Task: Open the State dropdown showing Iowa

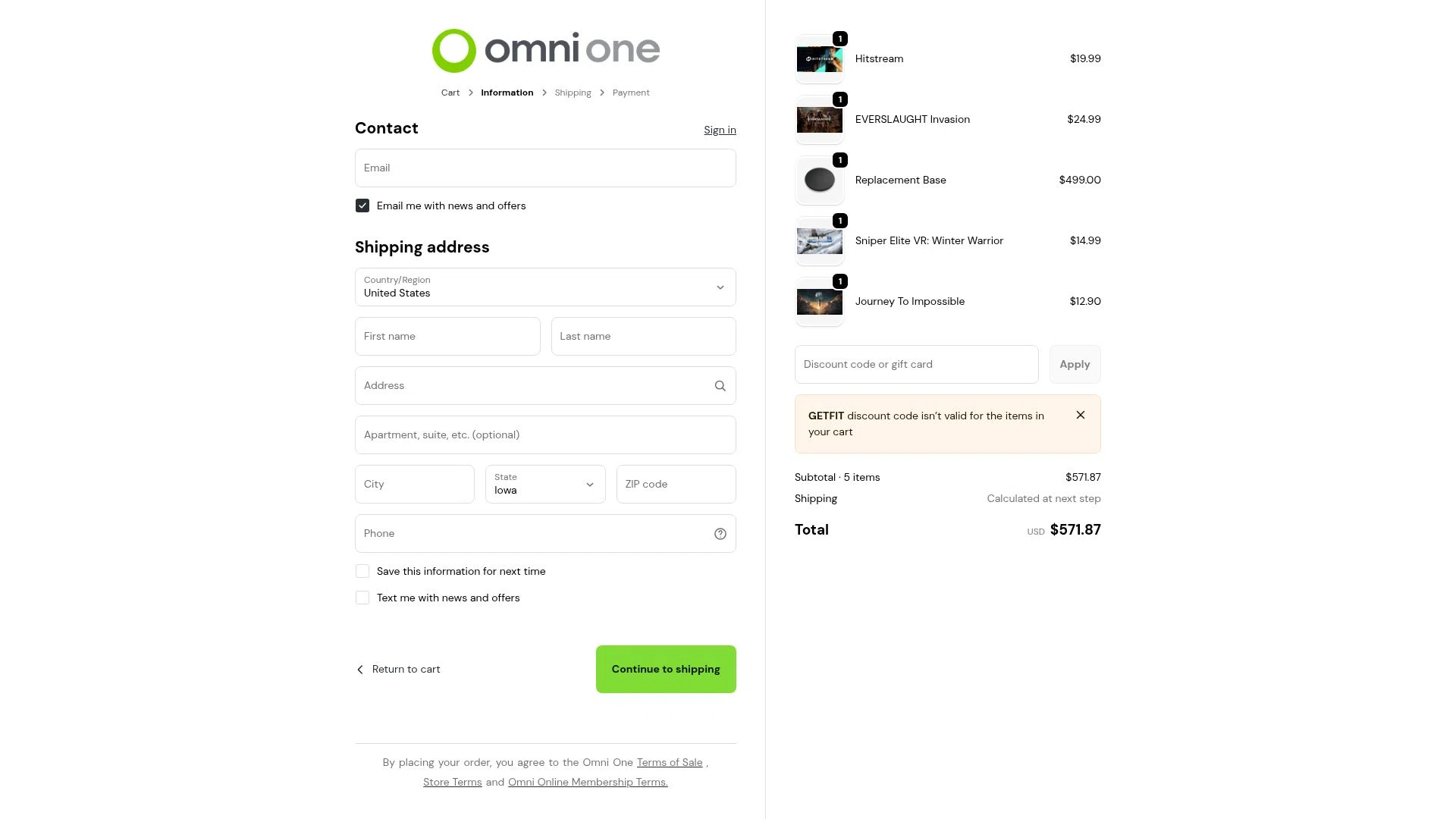Action: coord(545,485)
